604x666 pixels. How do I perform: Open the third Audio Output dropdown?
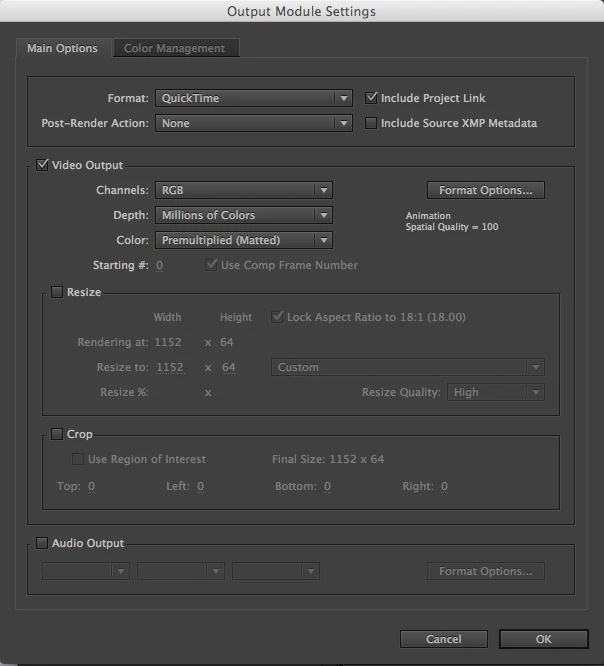coord(276,571)
